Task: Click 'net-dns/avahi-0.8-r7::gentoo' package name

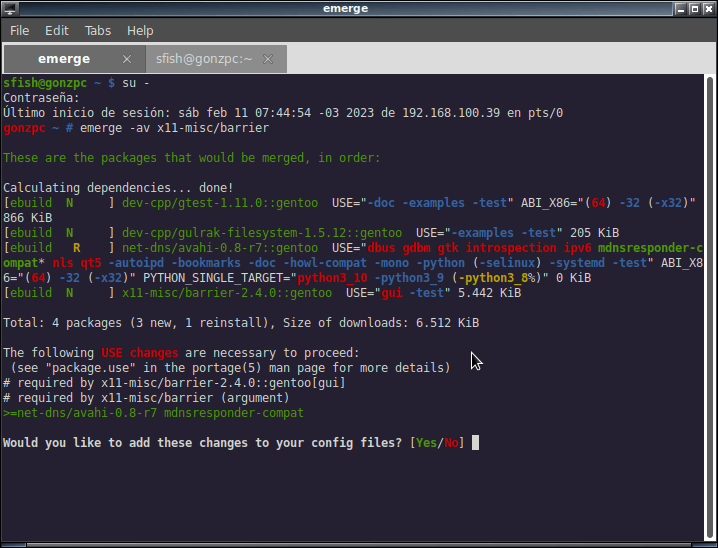Action: [220, 248]
